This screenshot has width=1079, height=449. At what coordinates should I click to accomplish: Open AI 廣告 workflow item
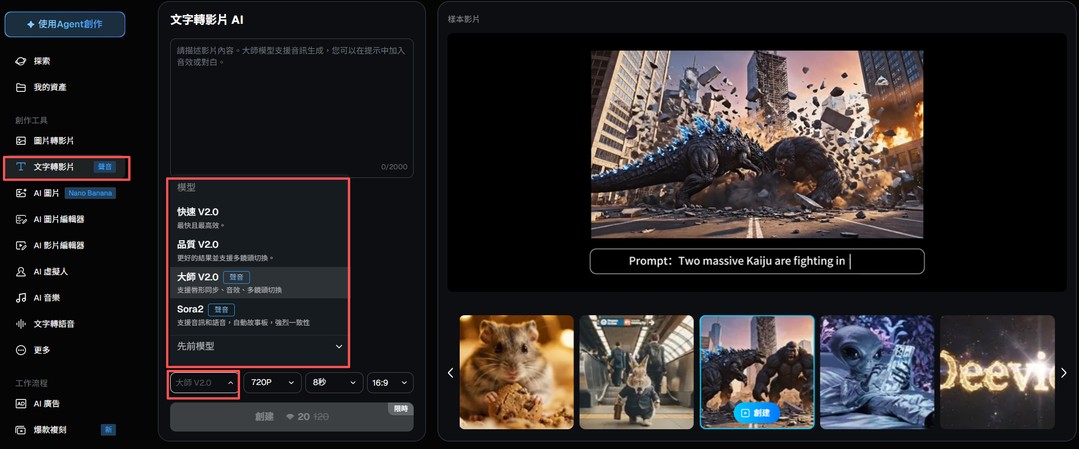click(47, 404)
